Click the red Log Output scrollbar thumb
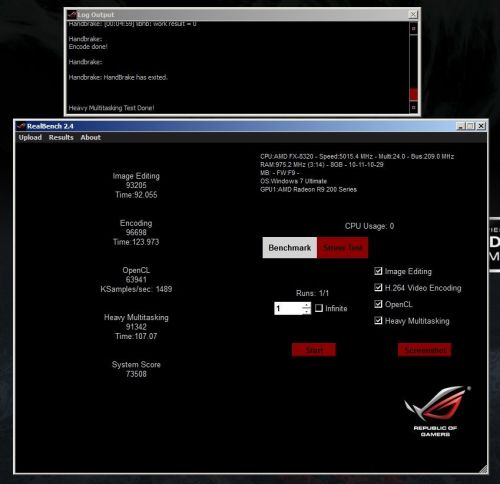The width and height of the screenshot is (500, 484). click(413, 94)
